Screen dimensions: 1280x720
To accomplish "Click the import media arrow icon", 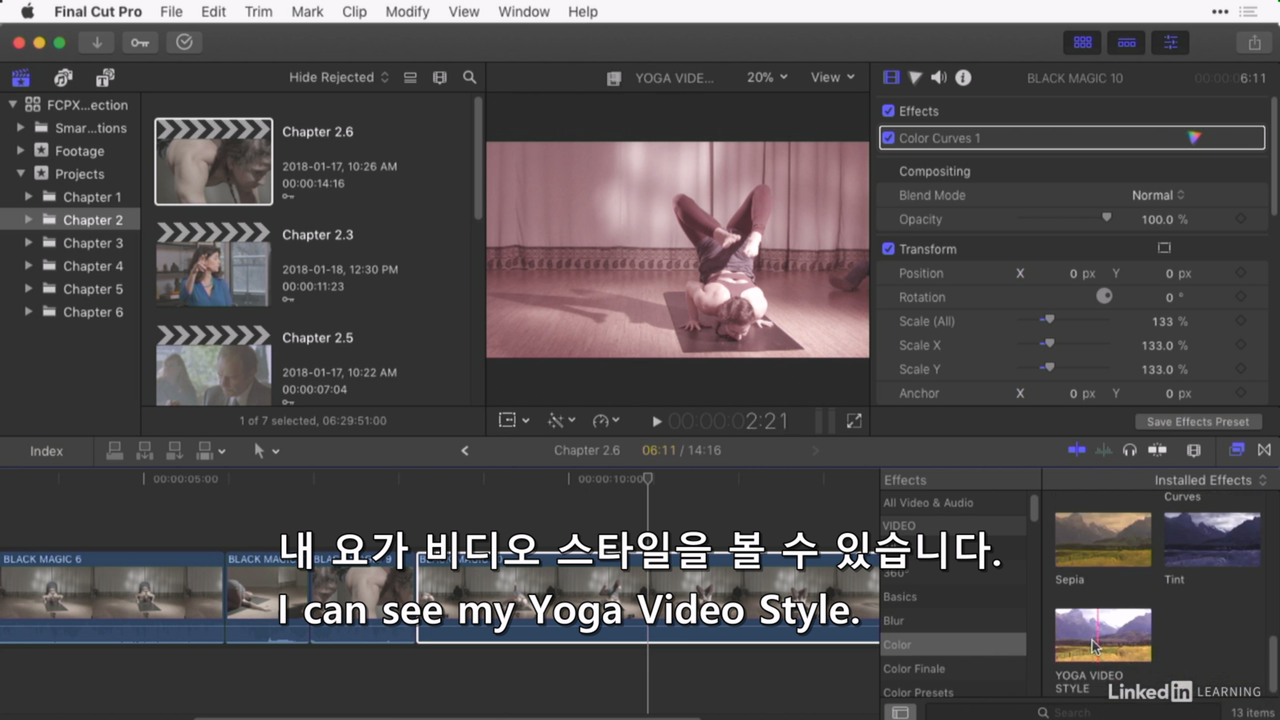I will coord(97,42).
